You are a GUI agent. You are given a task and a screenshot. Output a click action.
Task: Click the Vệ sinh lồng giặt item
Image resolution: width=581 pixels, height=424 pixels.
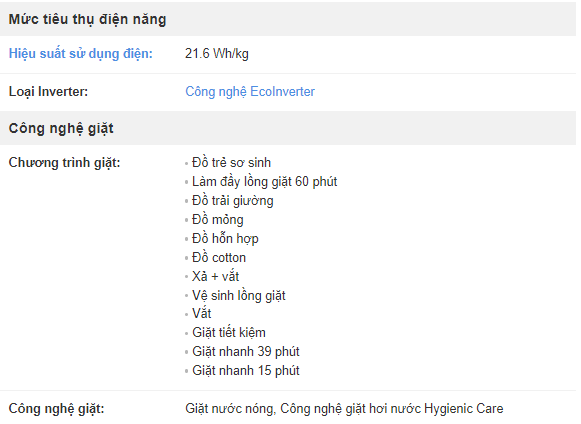tap(239, 295)
